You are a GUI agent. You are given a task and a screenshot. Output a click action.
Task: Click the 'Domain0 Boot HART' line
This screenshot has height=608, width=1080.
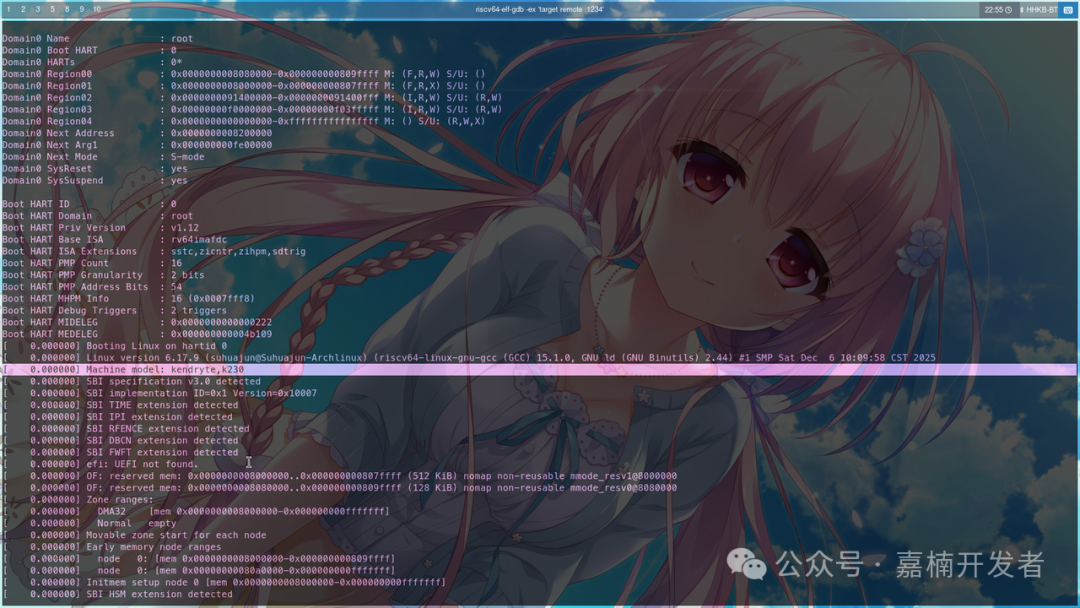(89, 50)
